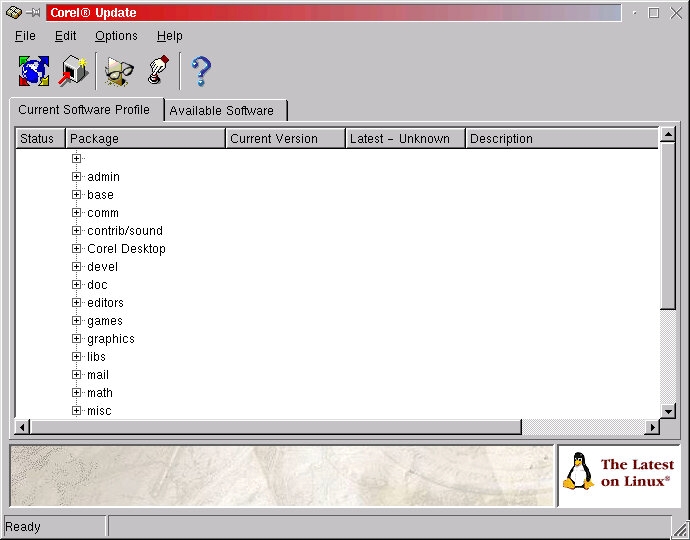The width and height of the screenshot is (690, 540).
Task: Click the glasses view-details toolbar icon
Action: tap(120, 71)
